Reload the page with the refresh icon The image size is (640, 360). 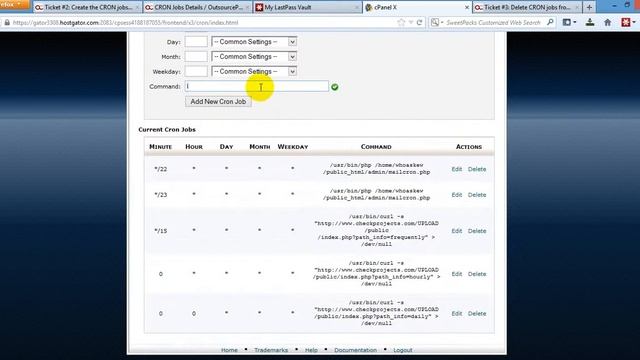(419, 22)
